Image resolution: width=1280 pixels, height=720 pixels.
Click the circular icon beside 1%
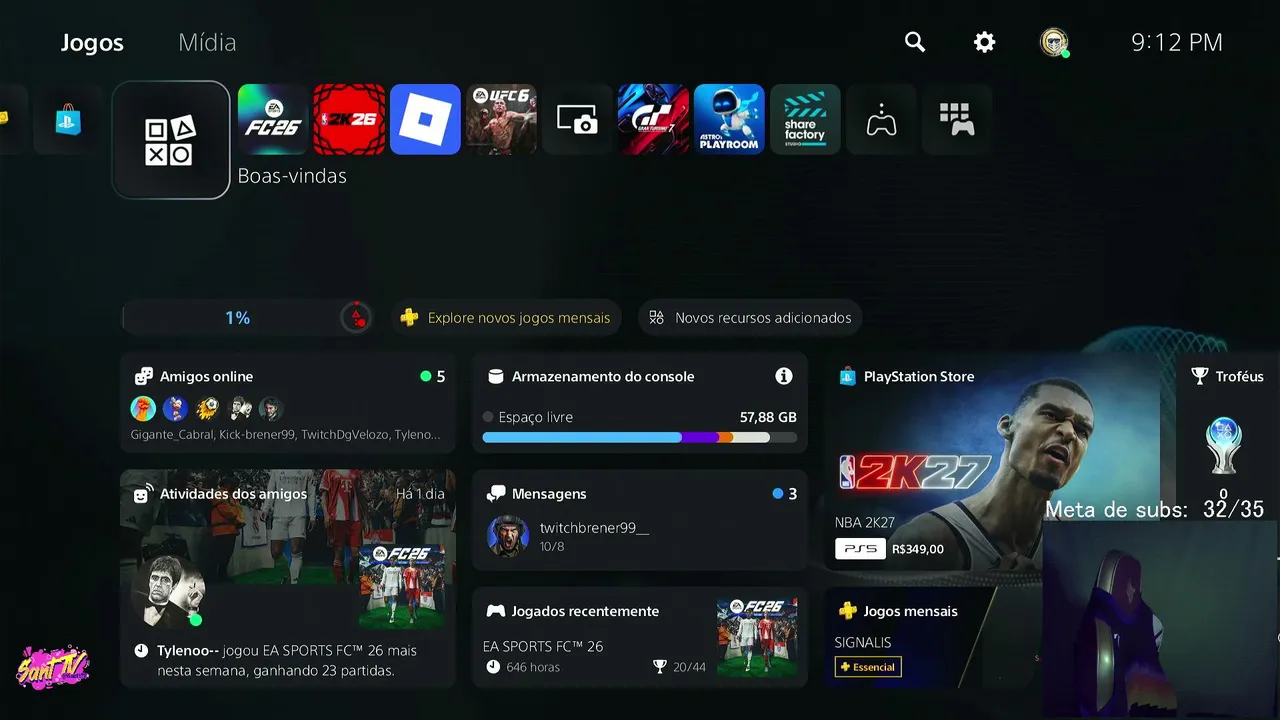click(356, 318)
